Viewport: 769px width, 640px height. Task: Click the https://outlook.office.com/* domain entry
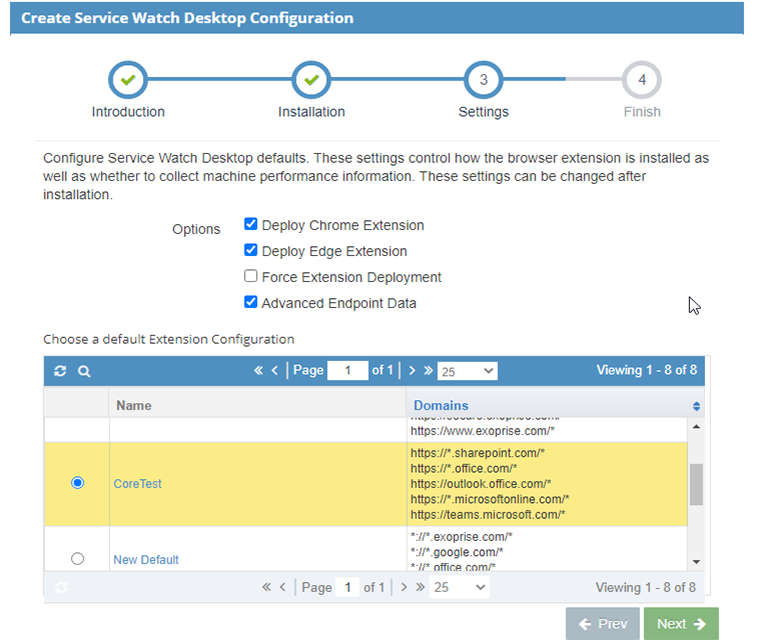(481, 484)
